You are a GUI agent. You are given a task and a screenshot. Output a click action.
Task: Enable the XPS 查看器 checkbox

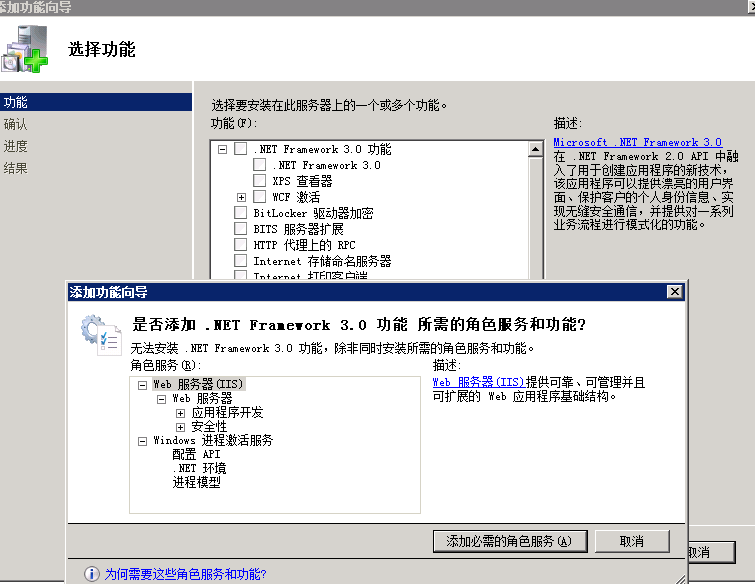pos(260,181)
